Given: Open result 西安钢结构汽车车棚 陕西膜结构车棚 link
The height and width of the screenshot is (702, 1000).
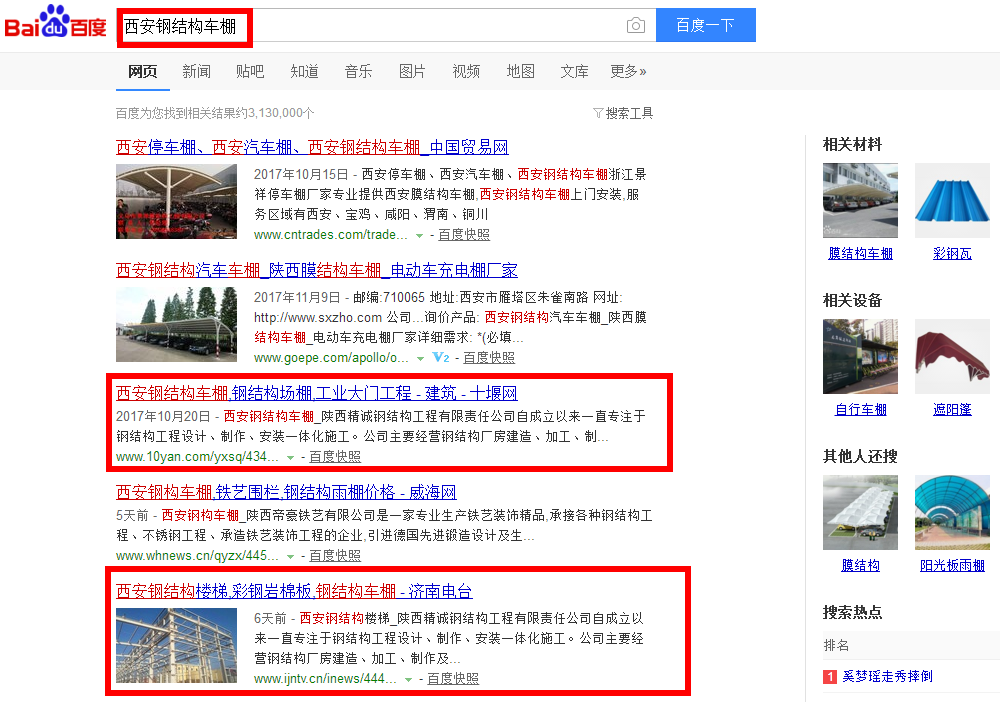Looking at the screenshot, I should 316,270.
